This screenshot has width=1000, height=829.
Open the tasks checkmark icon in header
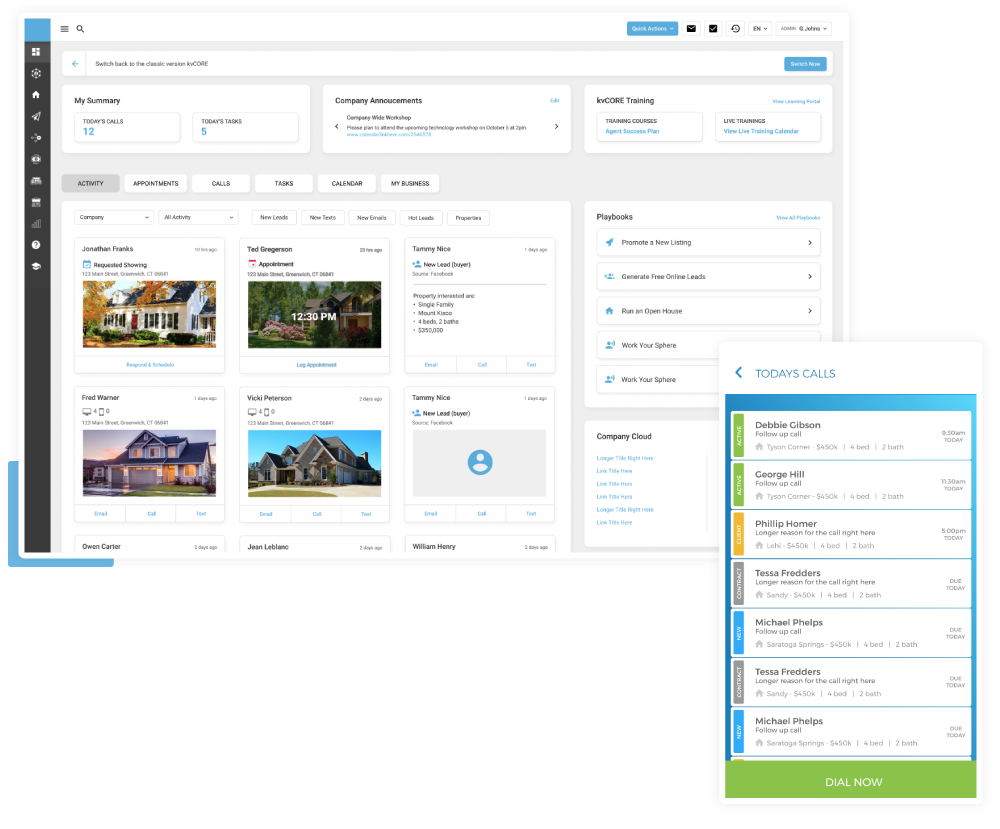click(x=713, y=29)
